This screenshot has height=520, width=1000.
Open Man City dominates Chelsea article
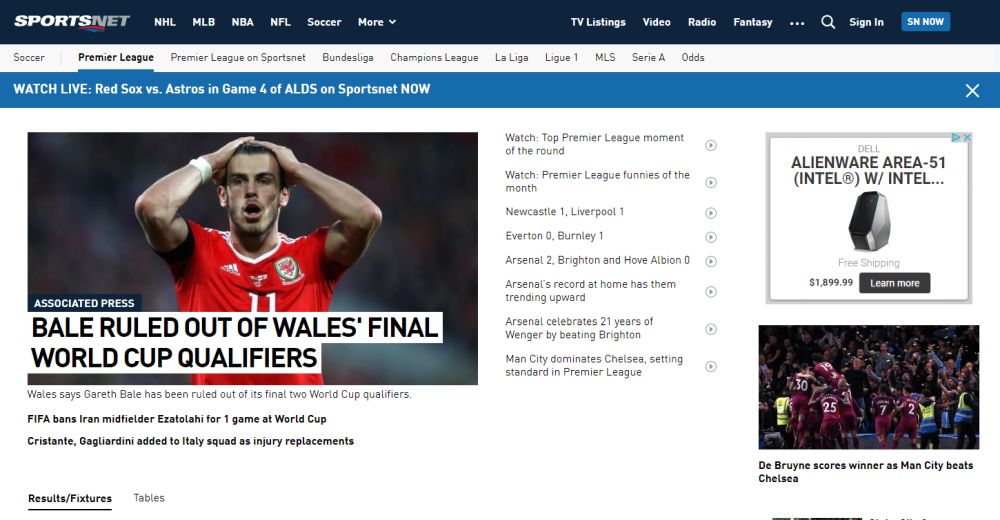tap(594, 366)
